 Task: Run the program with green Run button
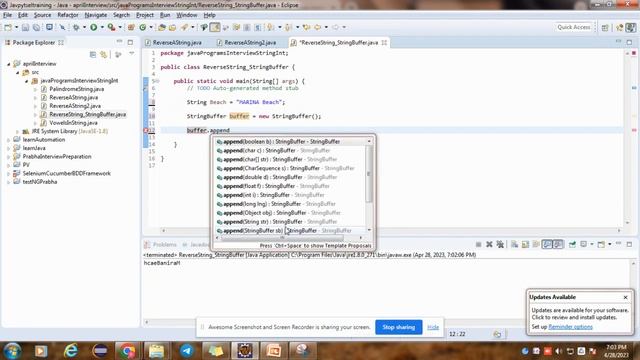tap(93, 27)
